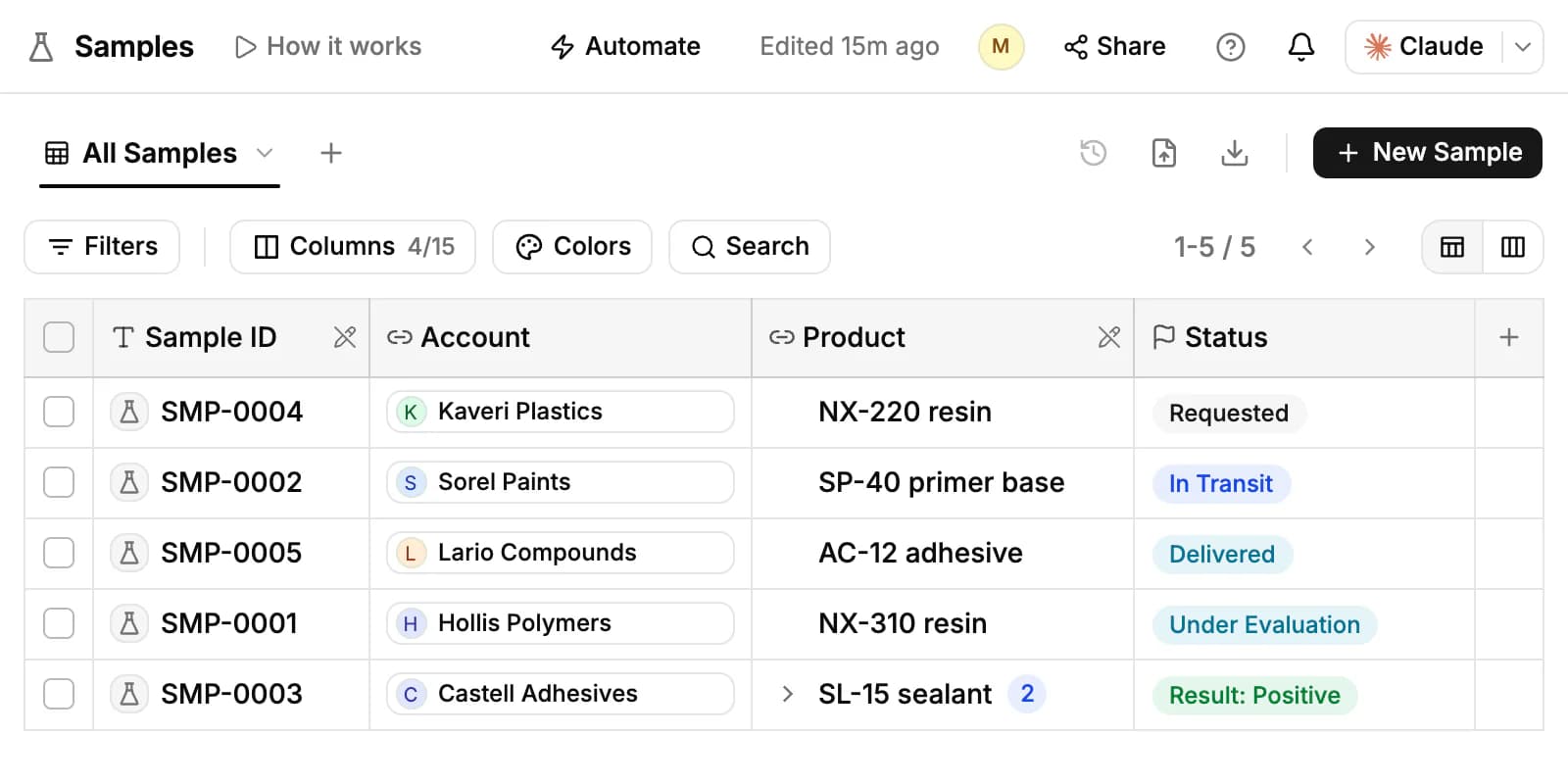1568x784 pixels.
Task: Click the Result: Positive status badge
Action: point(1254,695)
